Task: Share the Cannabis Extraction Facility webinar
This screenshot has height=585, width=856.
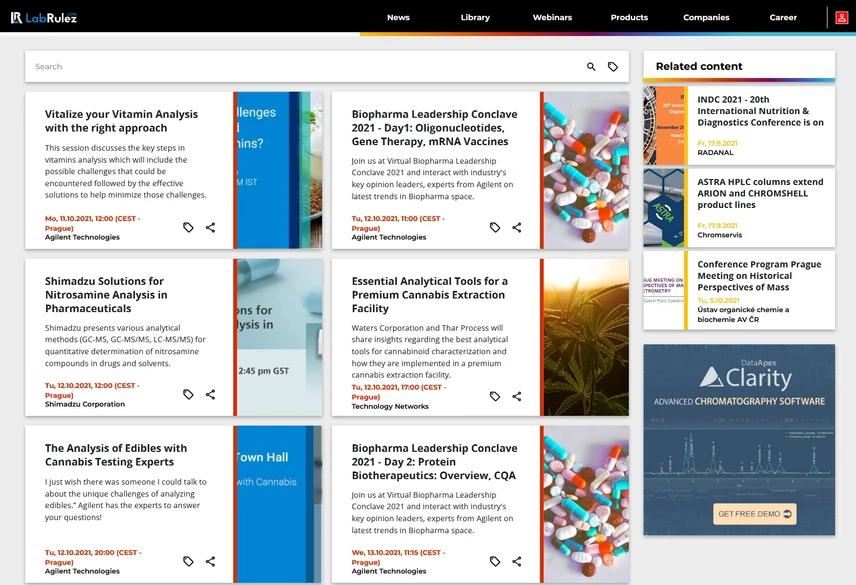Action: click(517, 396)
